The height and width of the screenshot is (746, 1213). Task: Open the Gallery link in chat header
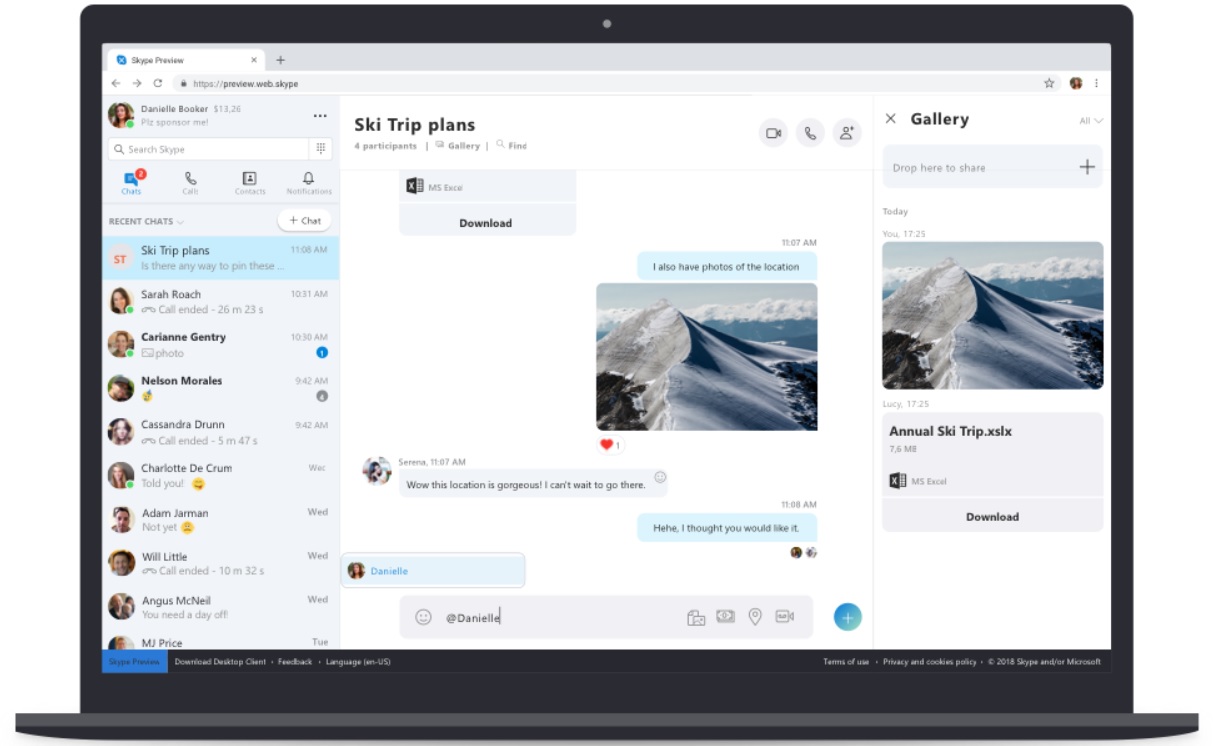(457, 146)
